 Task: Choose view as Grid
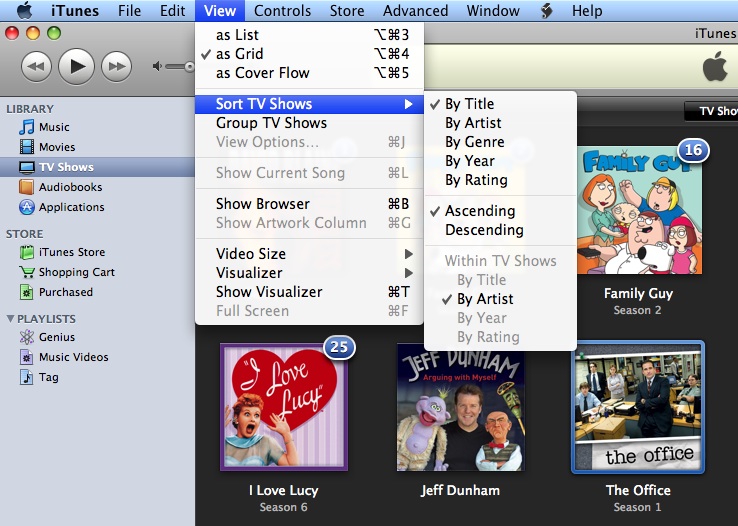coord(309,54)
